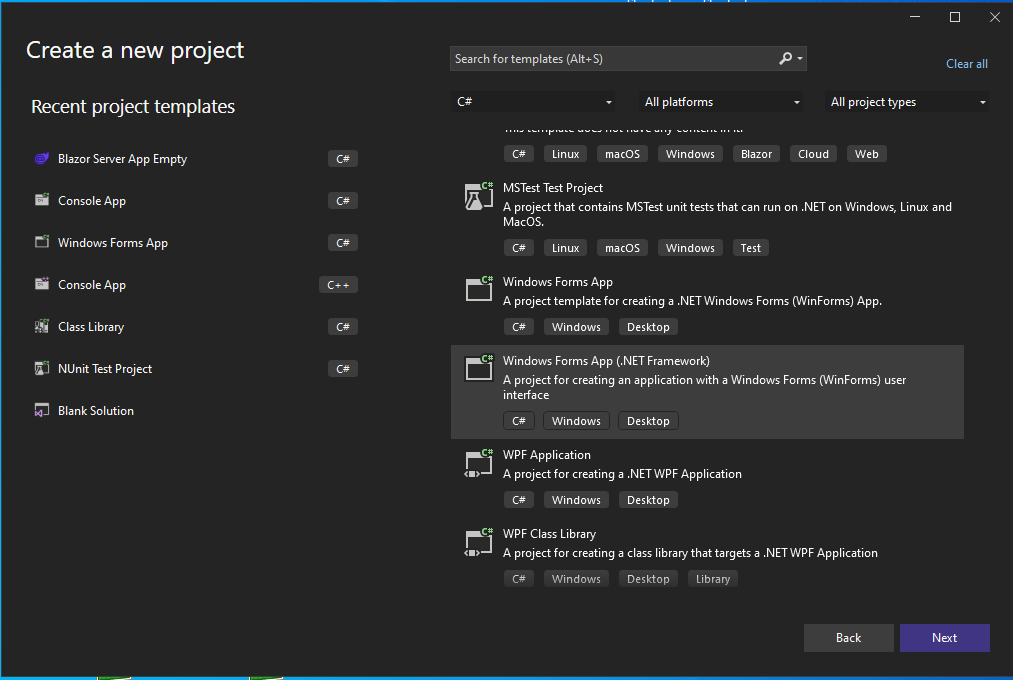This screenshot has width=1013, height=680.
Task: Click the Clear all link
Action: tap(966, 64)
